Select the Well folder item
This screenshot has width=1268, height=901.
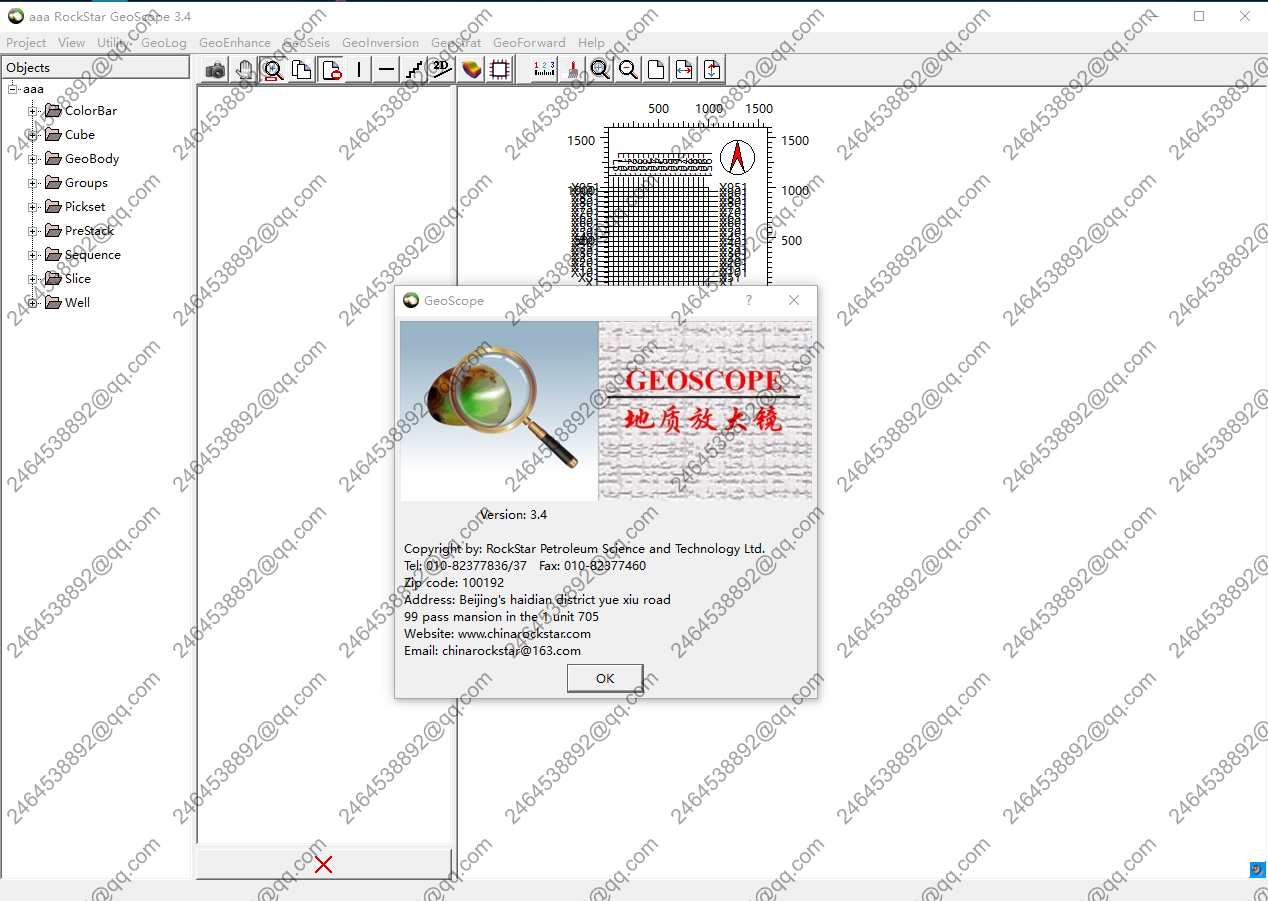coord(67,303)
